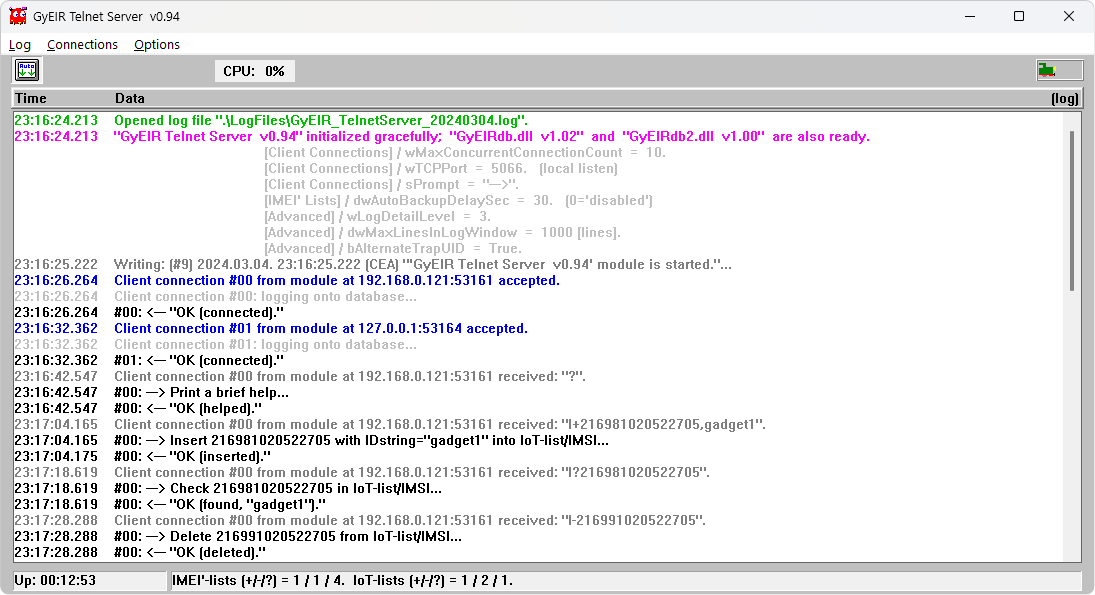Select the bAlternateTrapUID = True line
Image resolution: width=1095 pixels, height=595 pixels.
(x=392, y=249)
